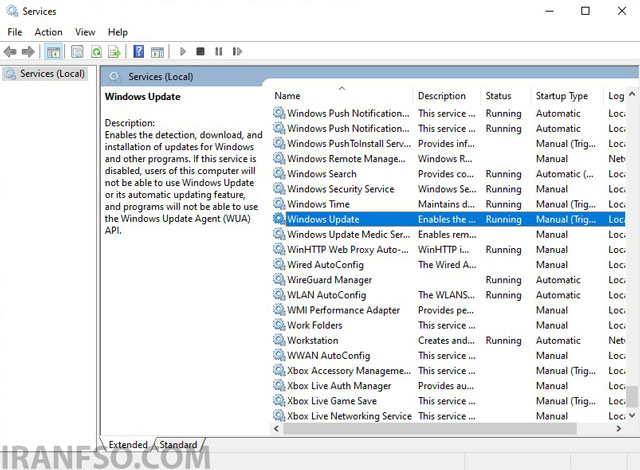Select the Windows Update service name
This screenshot has width=640, height=470.
(x=323, y=219)
